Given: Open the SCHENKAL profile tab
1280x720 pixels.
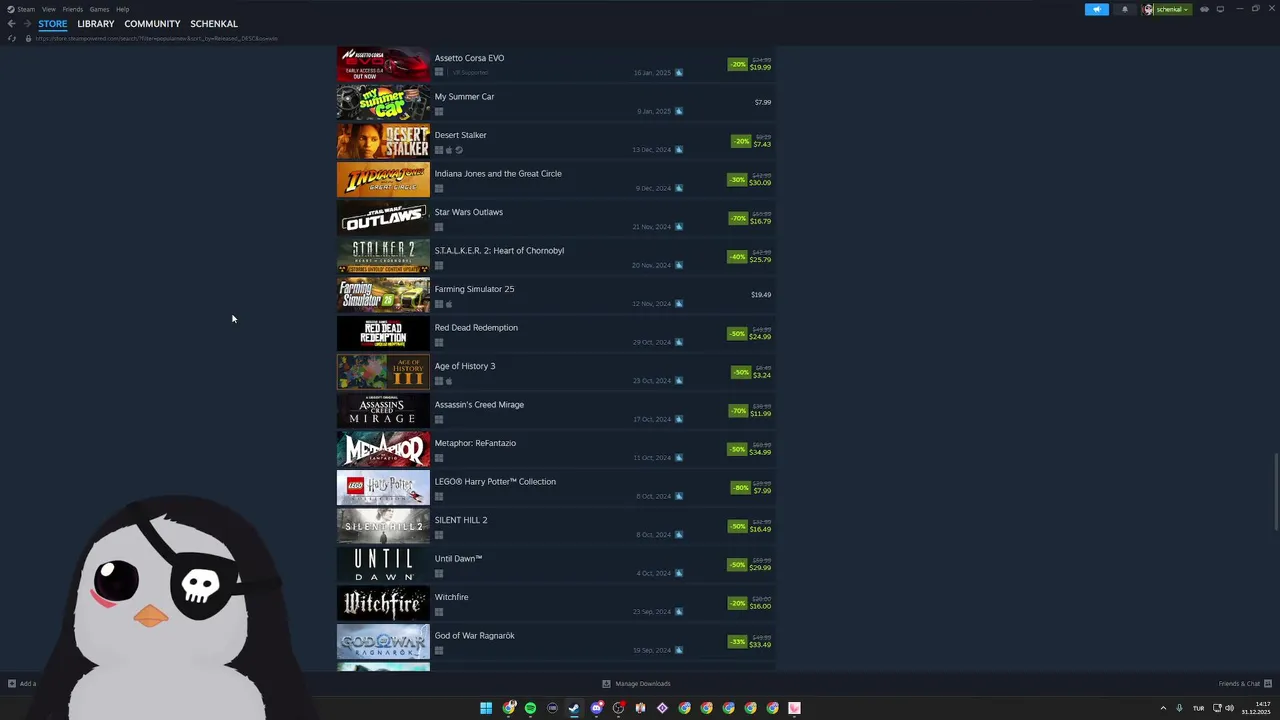Looking at the screenshot, I should click(214, 24).
